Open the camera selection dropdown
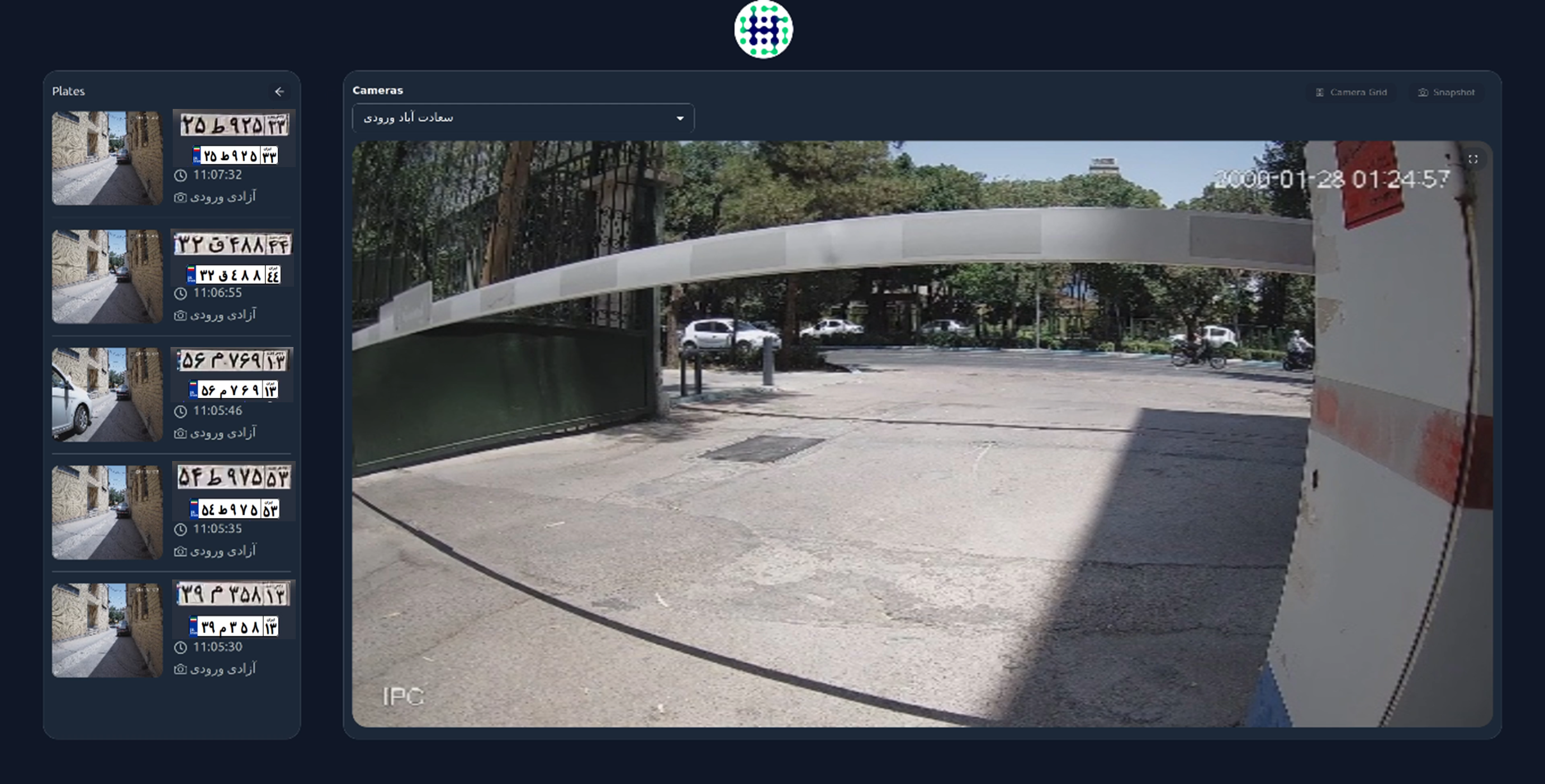 pyautogui.click(x=523, y=118)
